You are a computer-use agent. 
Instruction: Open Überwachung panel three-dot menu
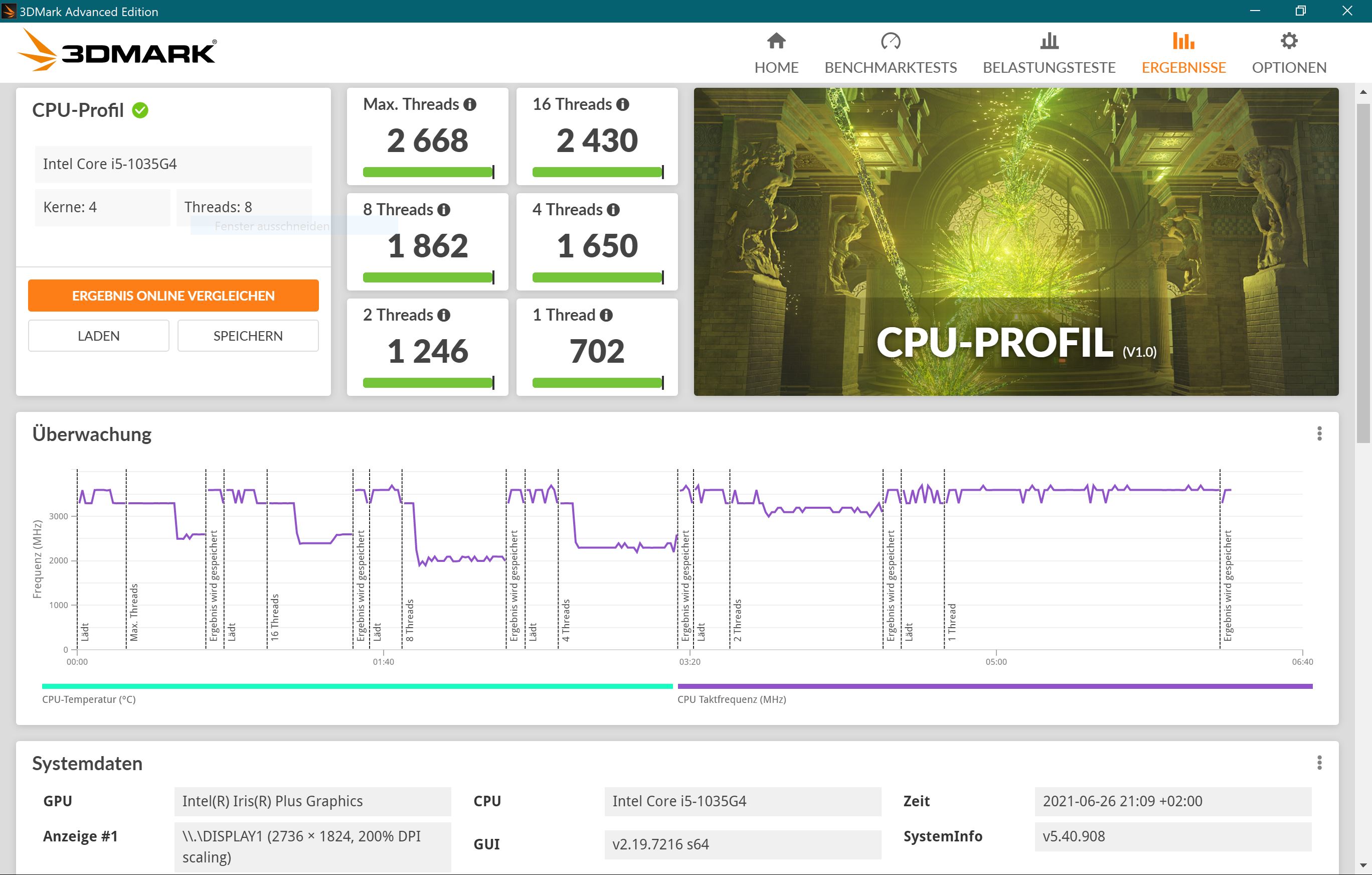click(1319, 434)
